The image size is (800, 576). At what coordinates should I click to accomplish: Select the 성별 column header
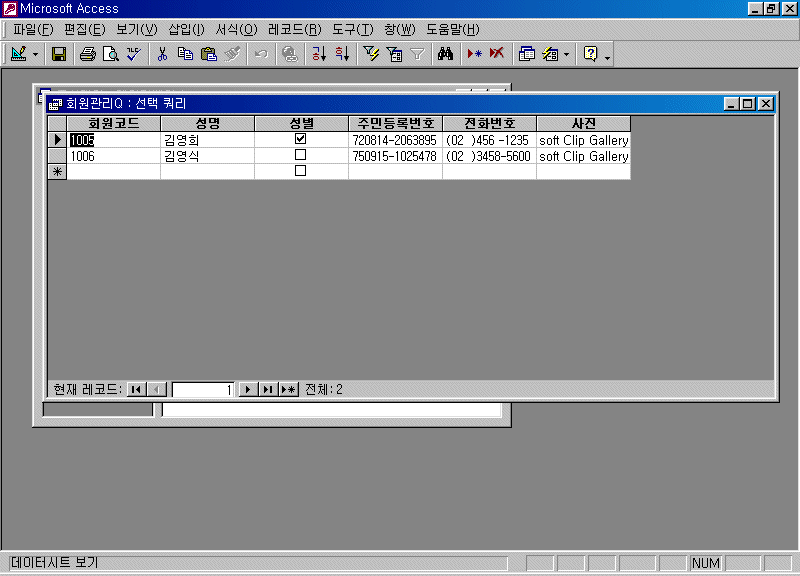click(302, 123)
